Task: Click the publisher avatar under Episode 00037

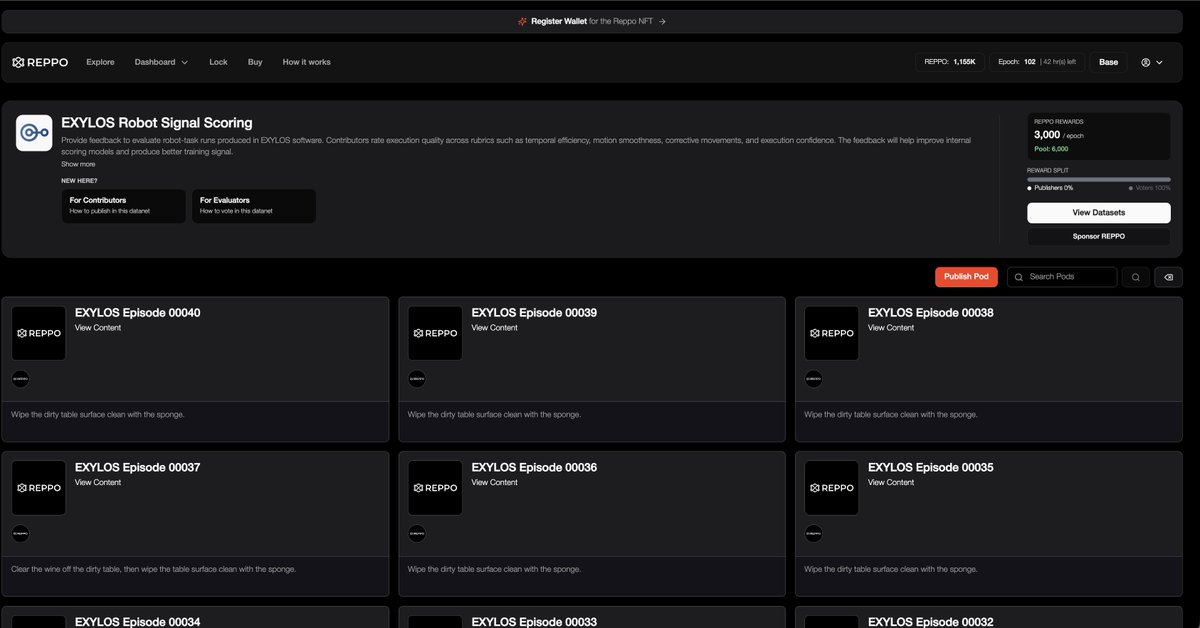Action: (21, 534)
